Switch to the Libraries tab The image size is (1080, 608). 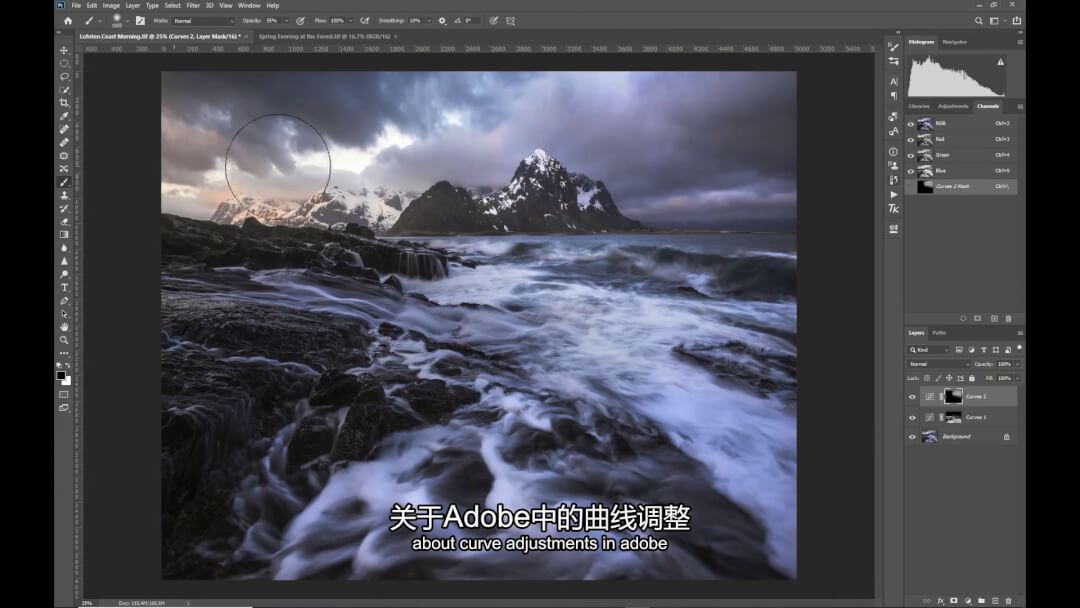tap(919, 106)
